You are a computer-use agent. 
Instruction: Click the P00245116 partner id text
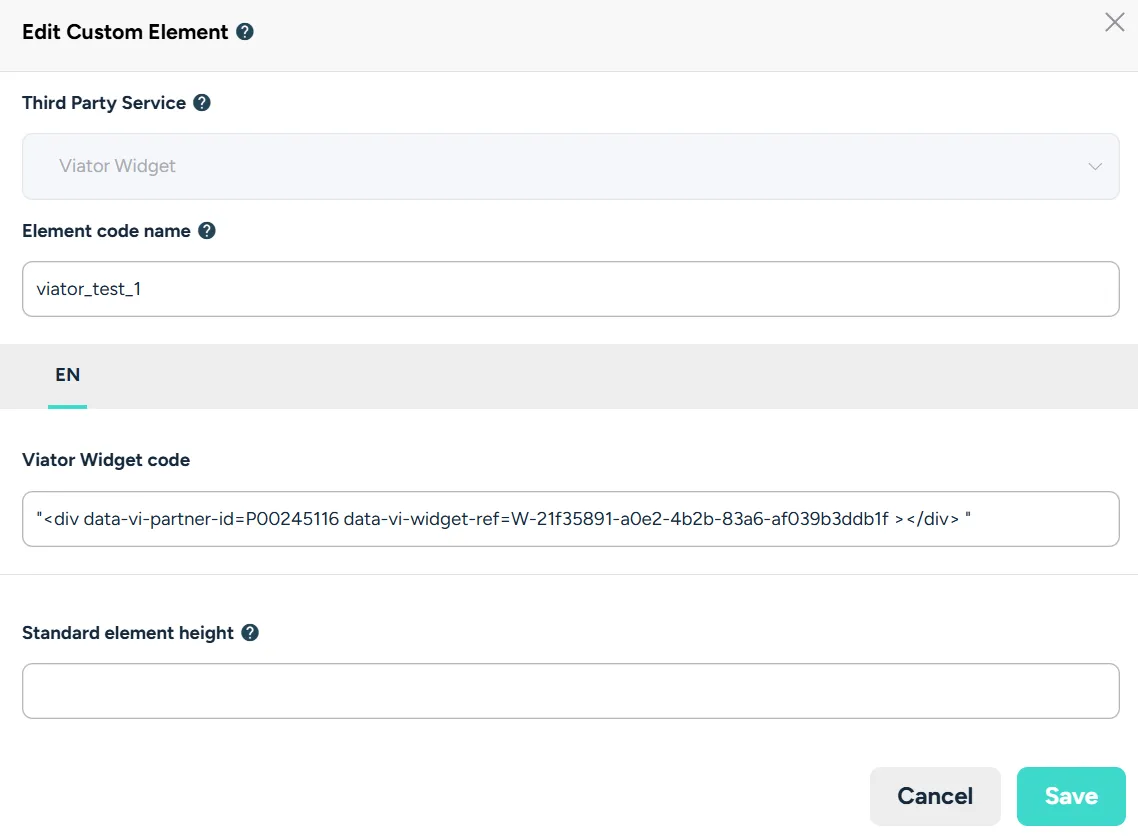pyautogui.click(x=292, y=519)
